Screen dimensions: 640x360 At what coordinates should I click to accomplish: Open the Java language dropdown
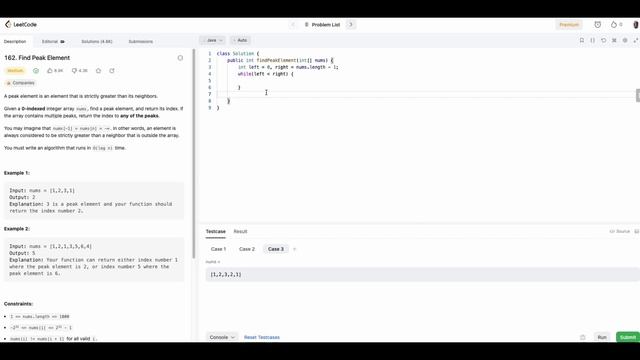213,40
